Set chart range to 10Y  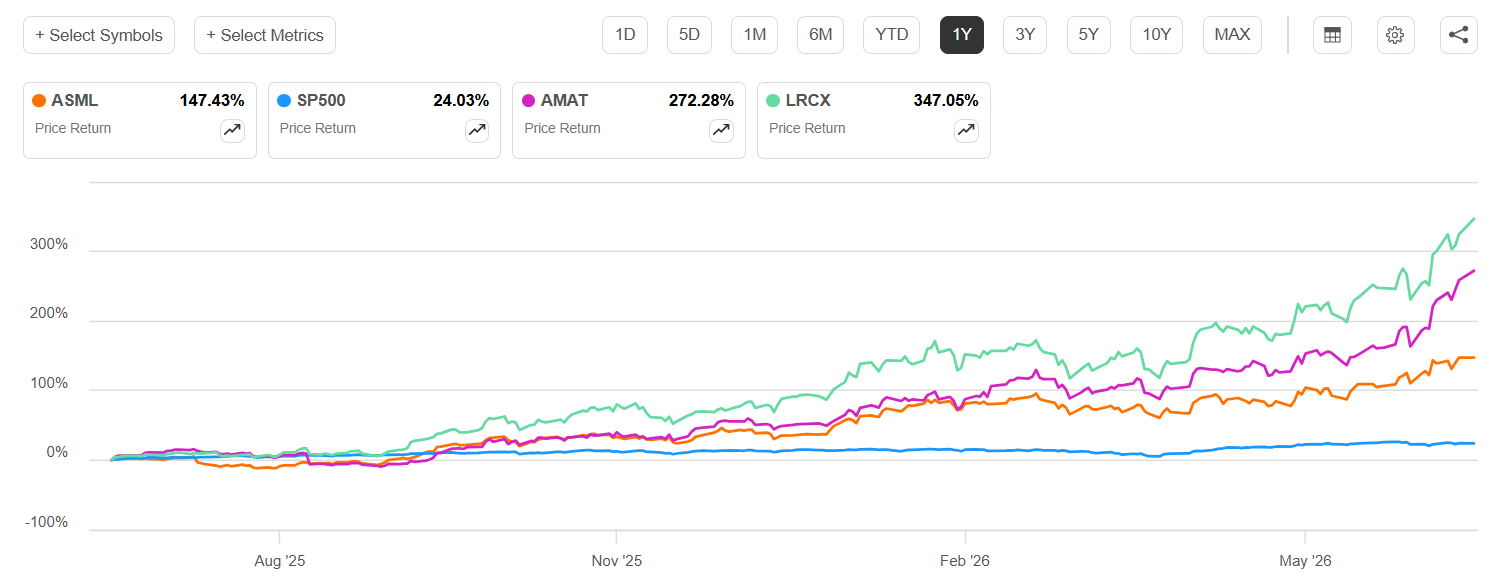pos(1156,35)
